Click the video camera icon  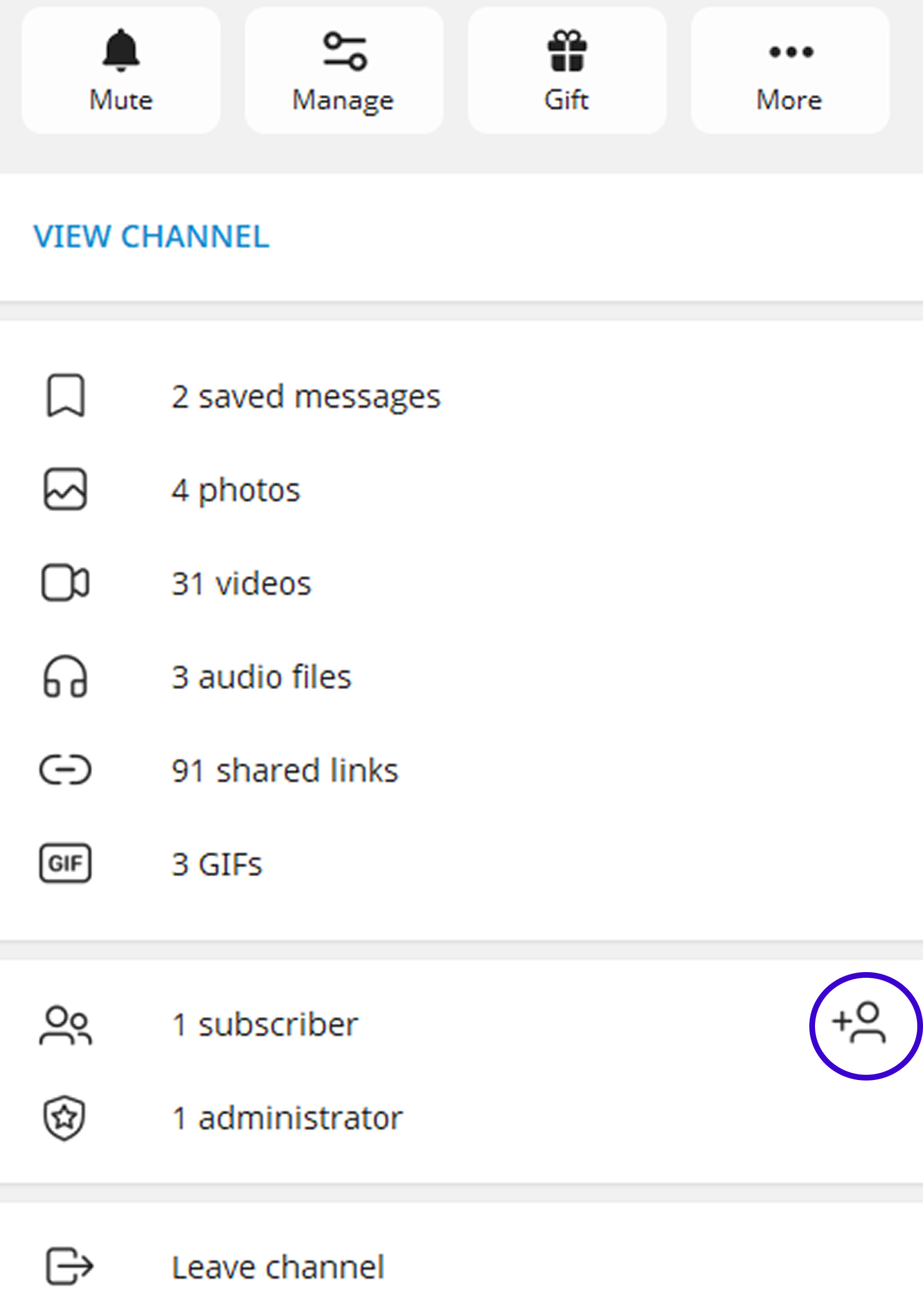tap(65, 583)
